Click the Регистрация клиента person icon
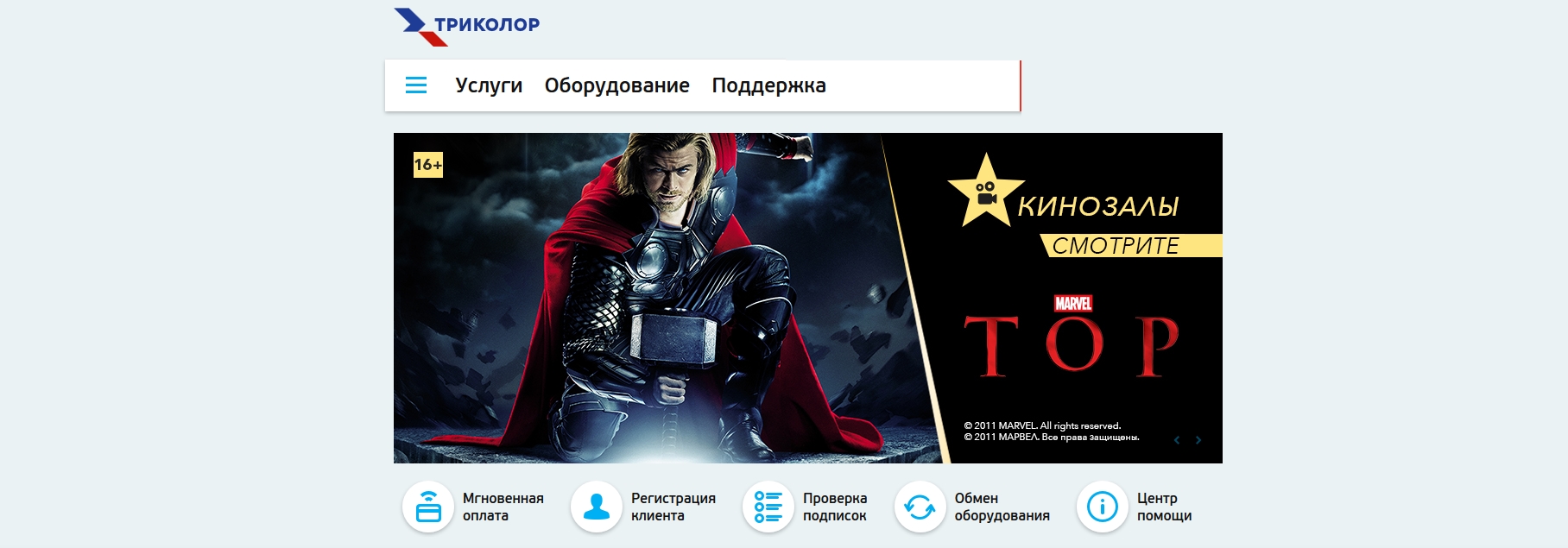This screenshot has height=548, width=1568. [x=597, y=507]
